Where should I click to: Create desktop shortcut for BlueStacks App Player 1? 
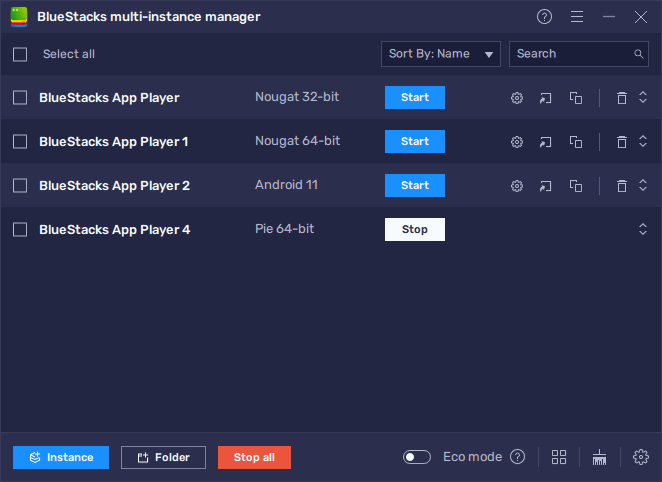point(546,142)
